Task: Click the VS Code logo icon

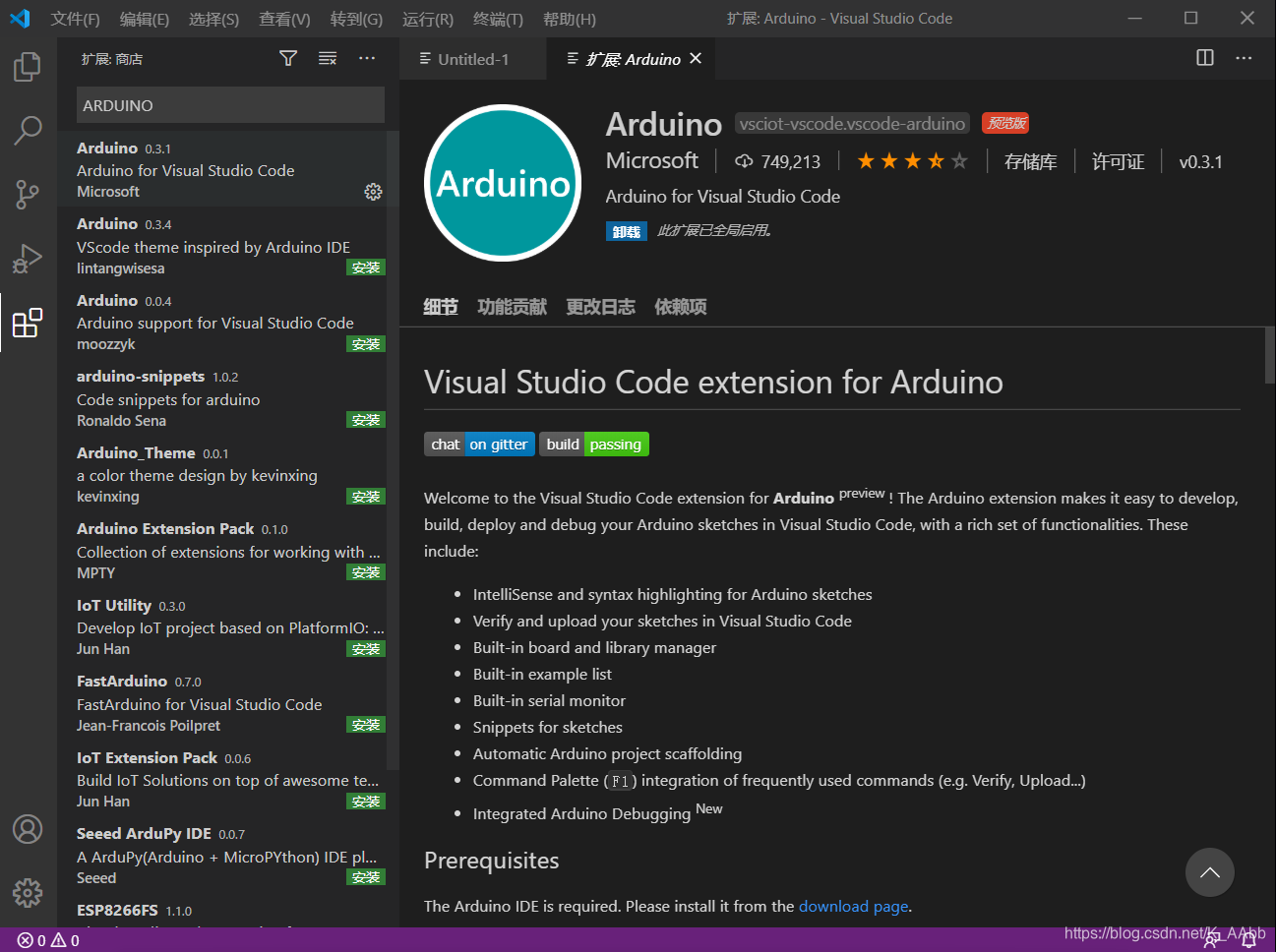Action: (20, 18)
